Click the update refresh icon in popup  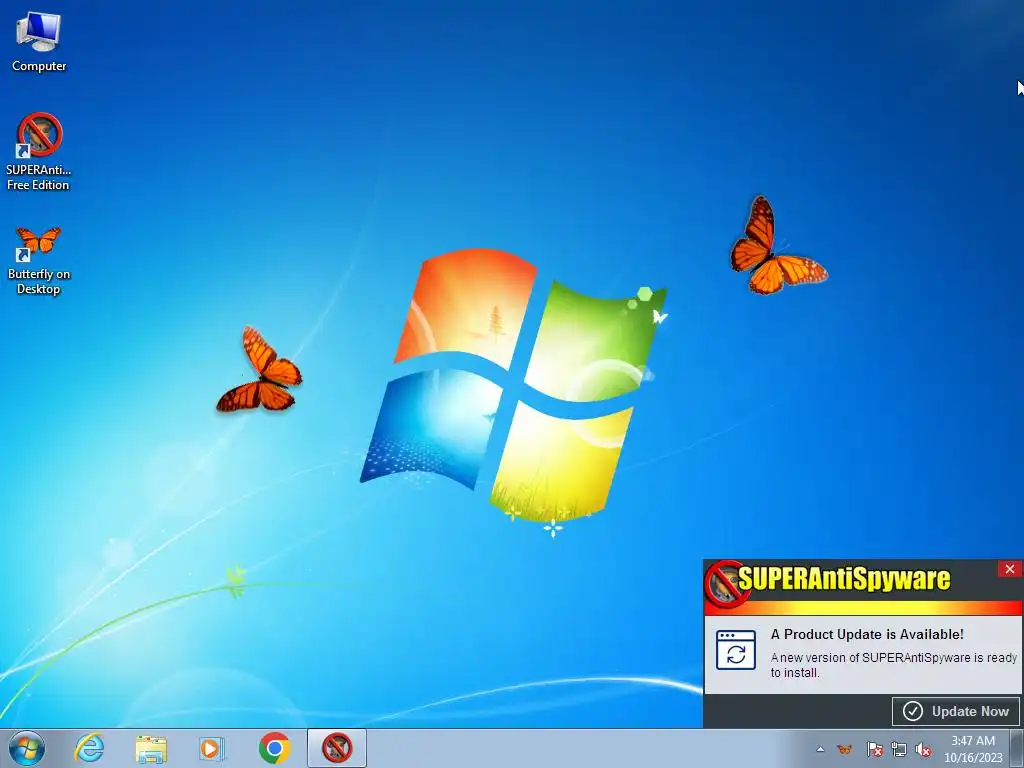pyautogui.click(x=736, y=650)
